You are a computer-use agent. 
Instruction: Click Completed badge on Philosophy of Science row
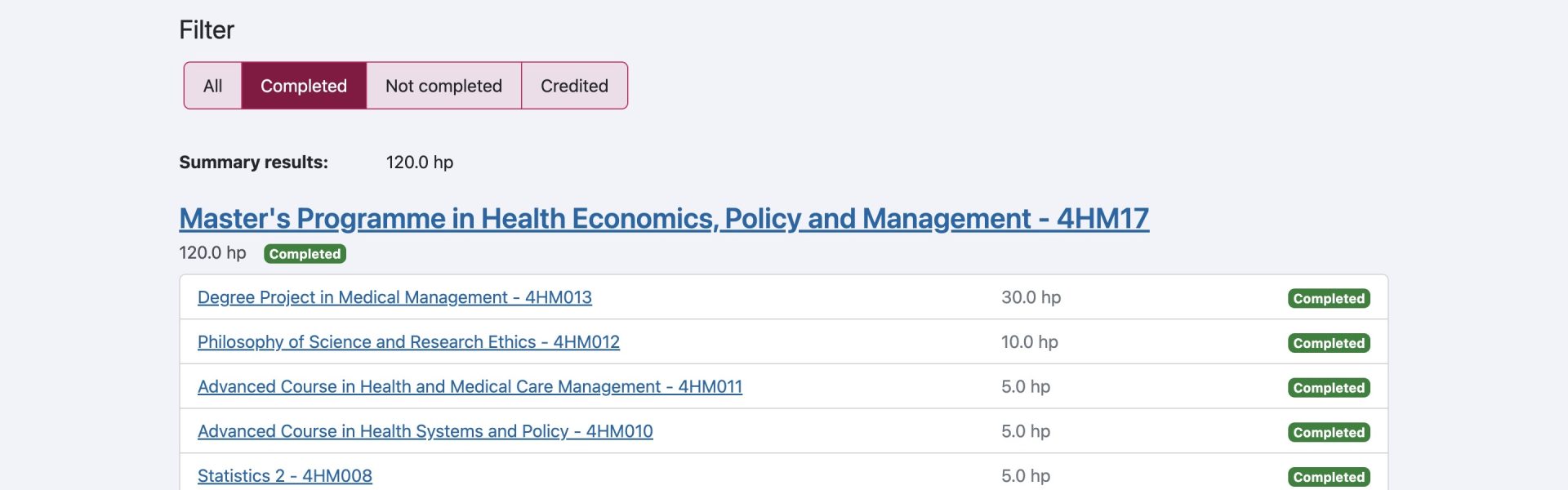click(x=1329, y=343)
